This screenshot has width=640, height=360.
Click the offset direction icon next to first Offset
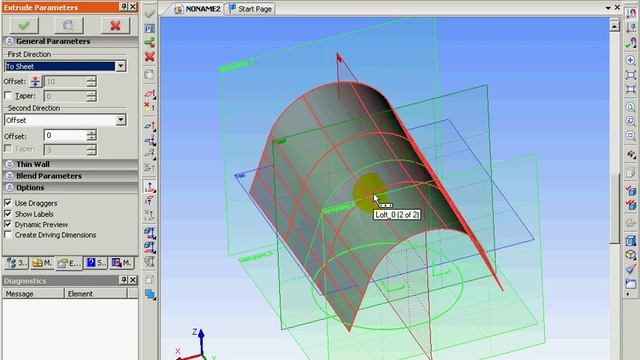point(36,81)
